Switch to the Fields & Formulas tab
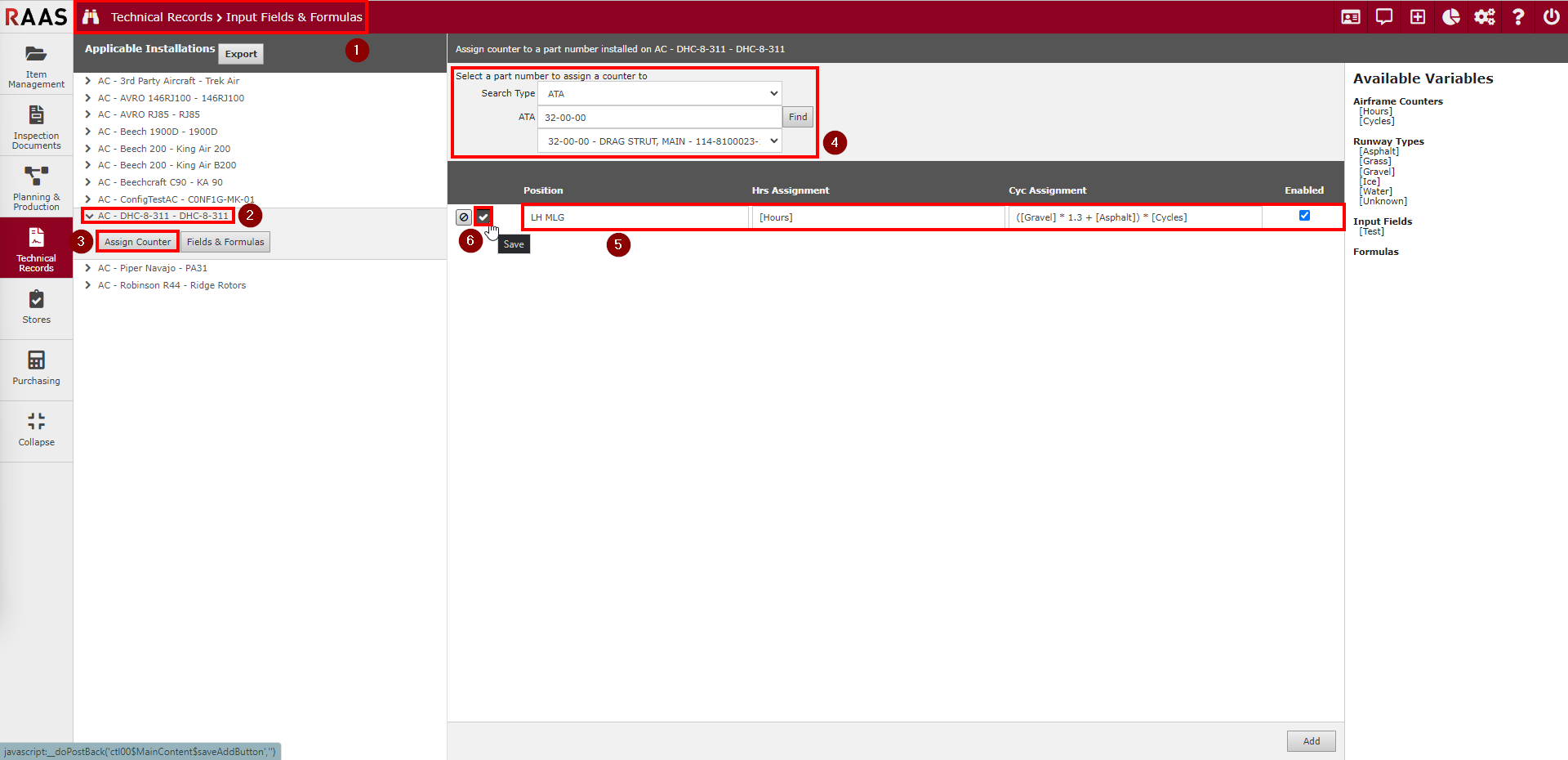The height and width of the screenshot is (760, 1568). click(225, 242)
